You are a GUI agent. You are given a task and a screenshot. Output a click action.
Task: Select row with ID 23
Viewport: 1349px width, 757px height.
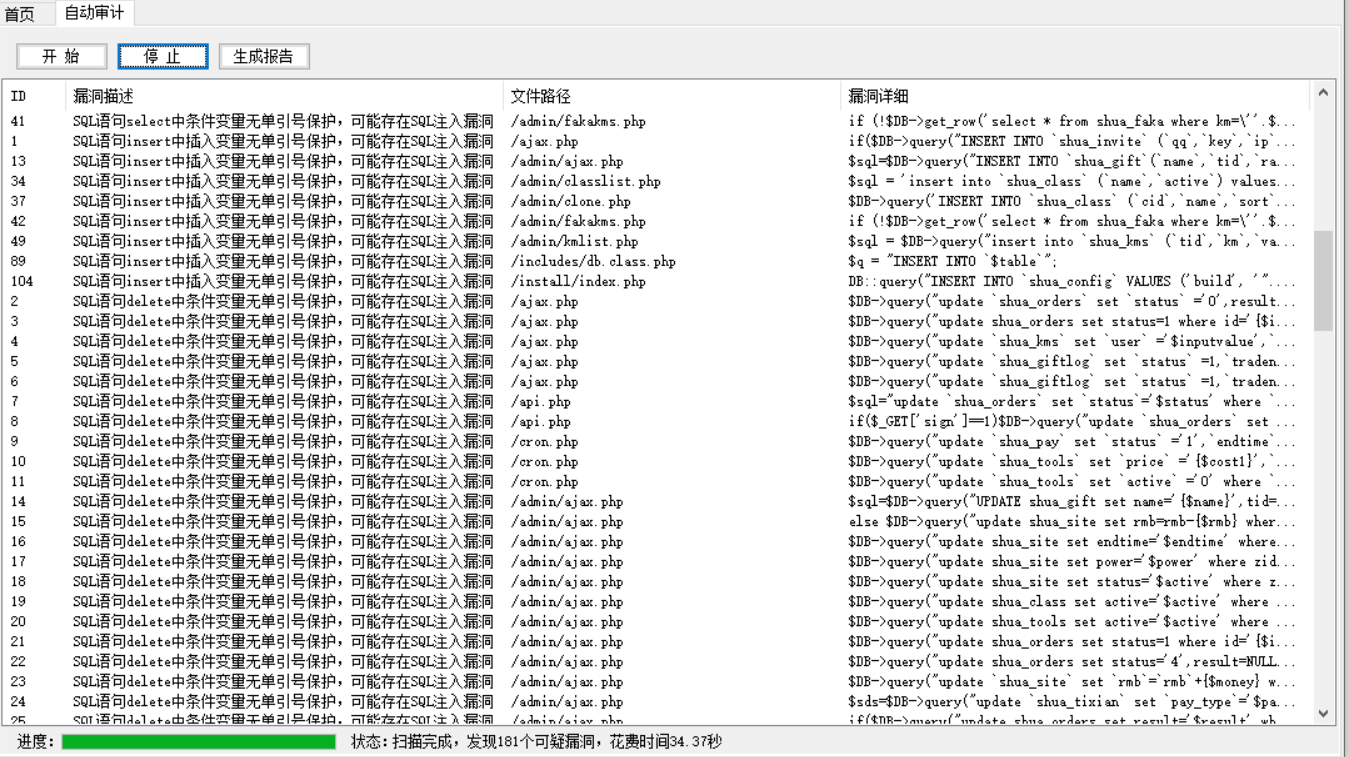[x=657, y=681]
